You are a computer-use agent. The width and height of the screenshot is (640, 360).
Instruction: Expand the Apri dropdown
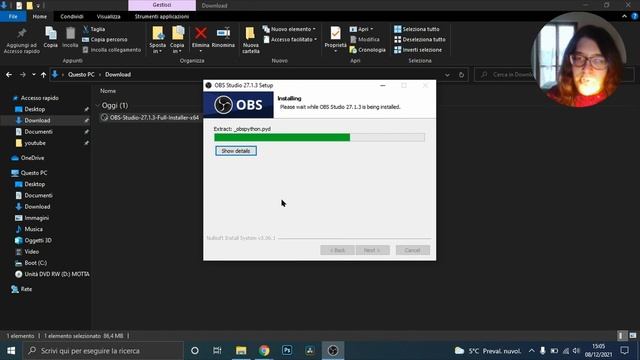click(361, 29)
